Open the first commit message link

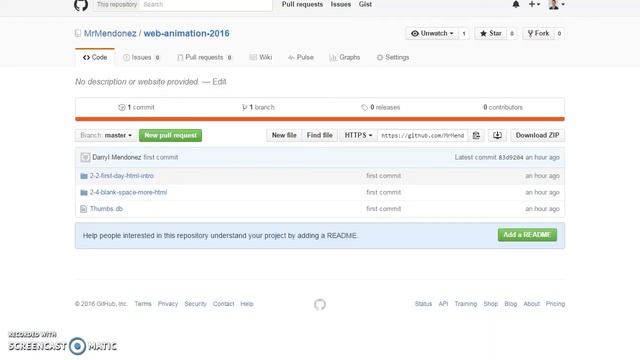[160, 158]
